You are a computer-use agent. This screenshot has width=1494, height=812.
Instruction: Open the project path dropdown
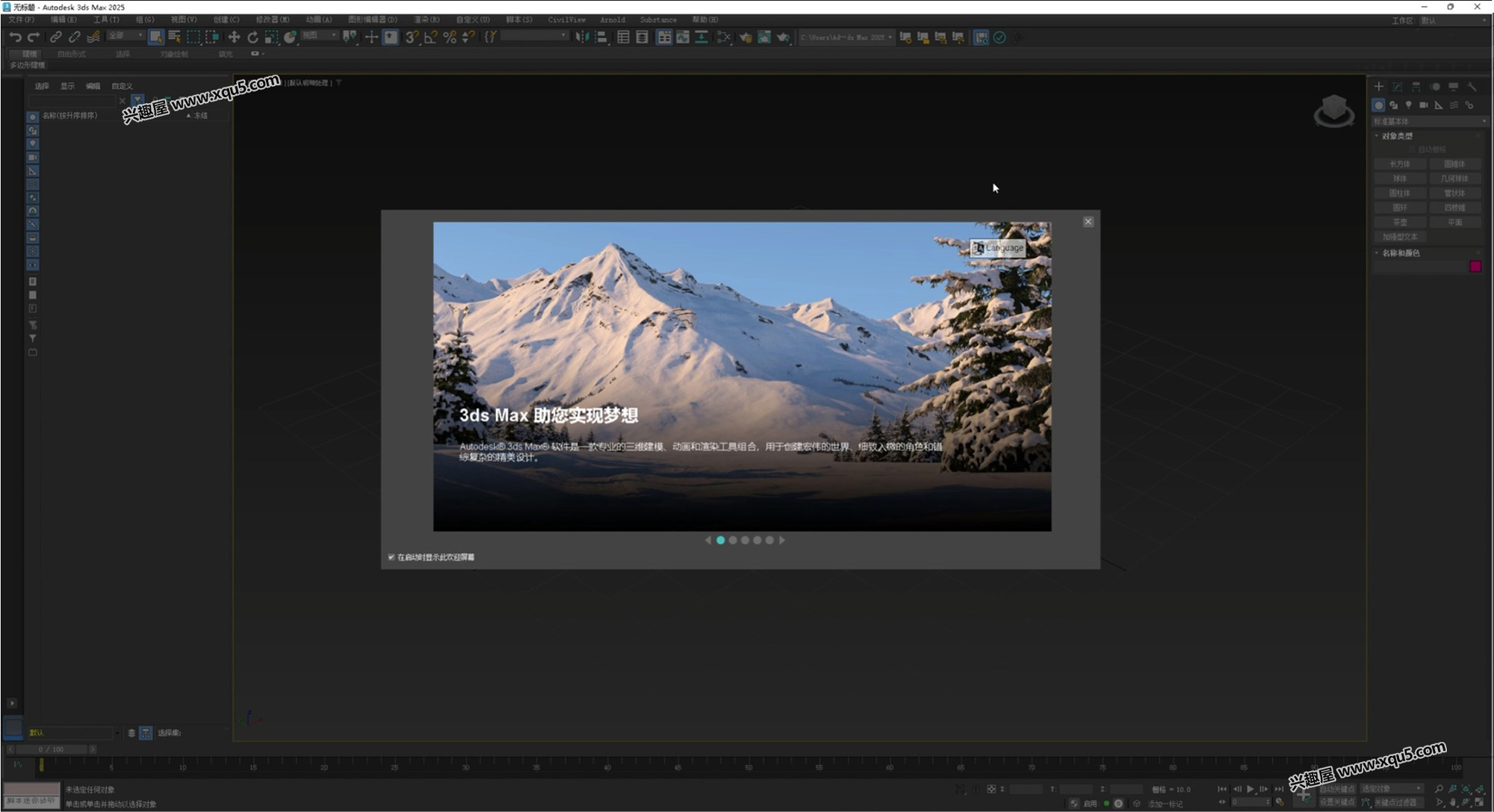point(846,37)
